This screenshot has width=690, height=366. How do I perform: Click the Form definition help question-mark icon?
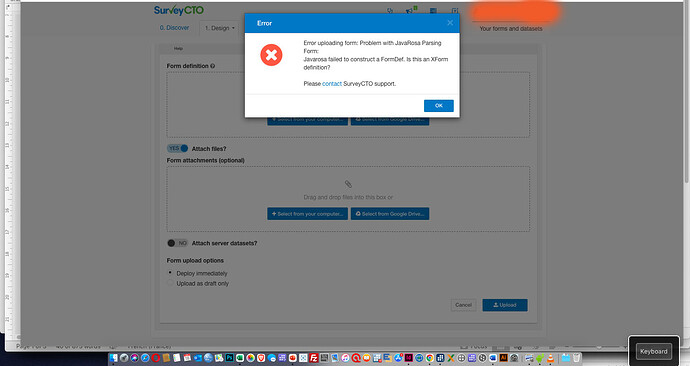[213, 66]
